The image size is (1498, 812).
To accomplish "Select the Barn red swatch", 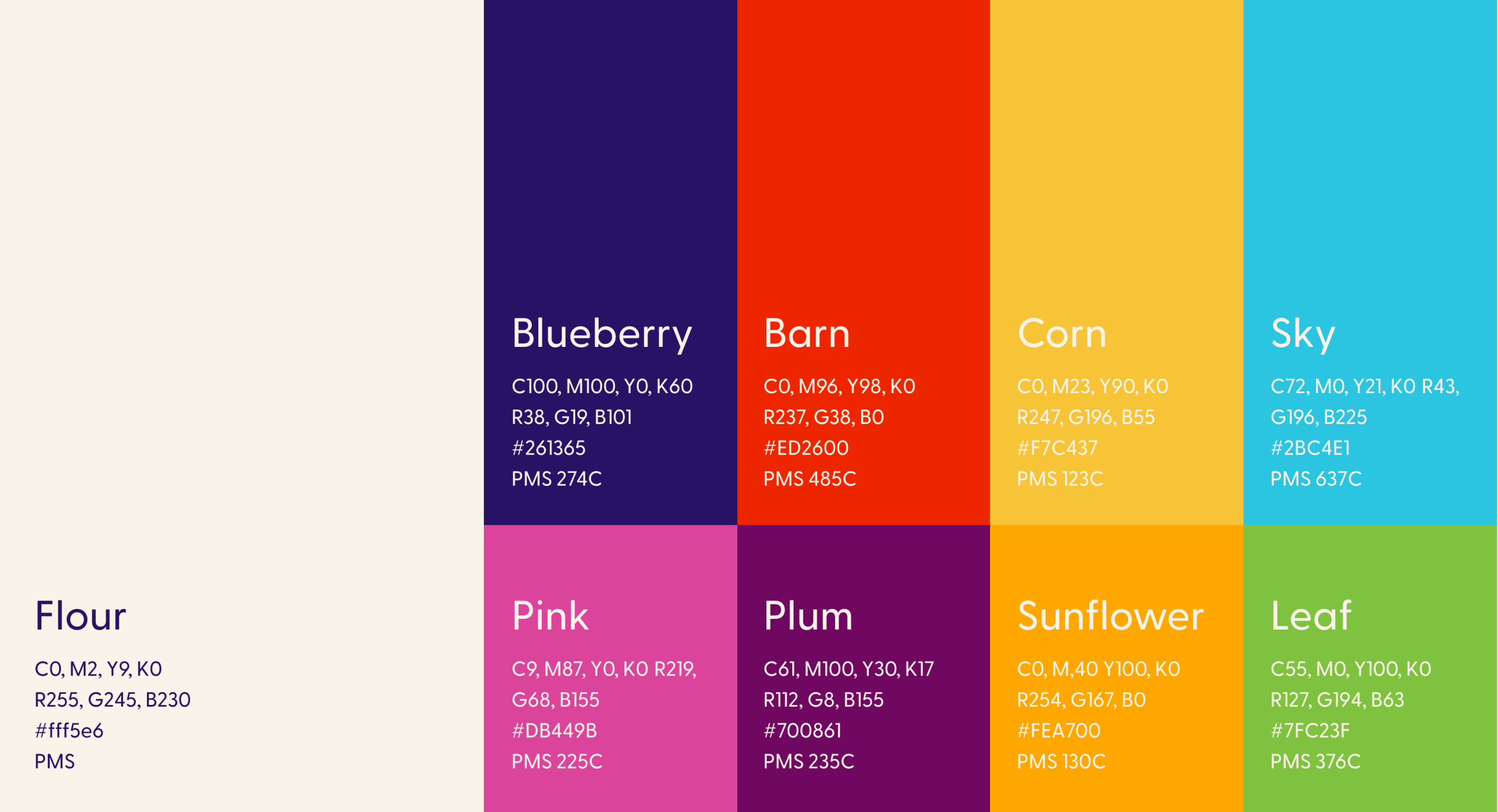I will [864, 262].
